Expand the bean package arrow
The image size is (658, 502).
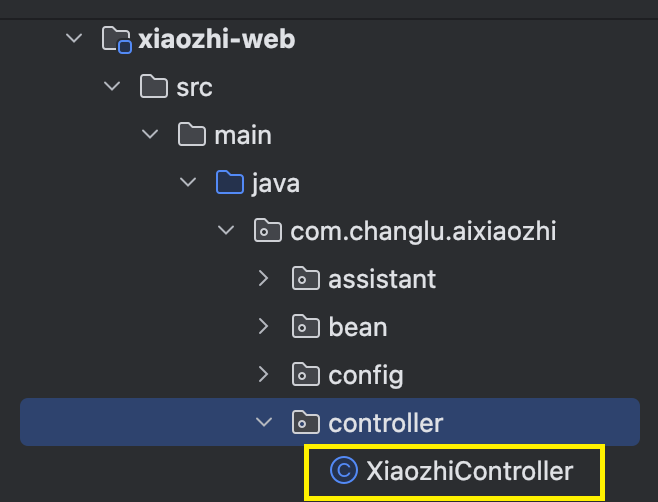(x=264, y=326)
